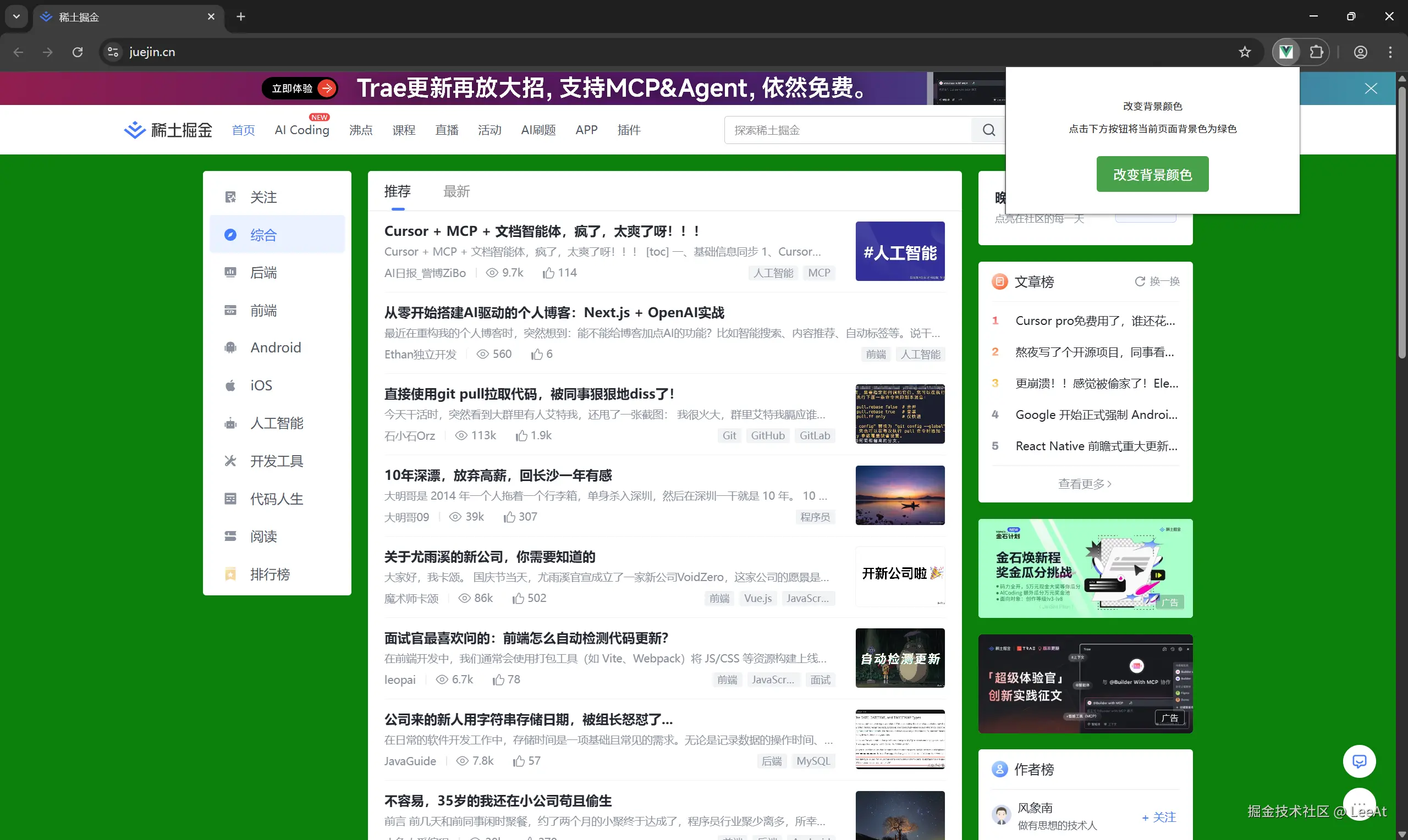Click the 立即体验 banner button
Screen dimensions: 1408x840
coord(300,89)
